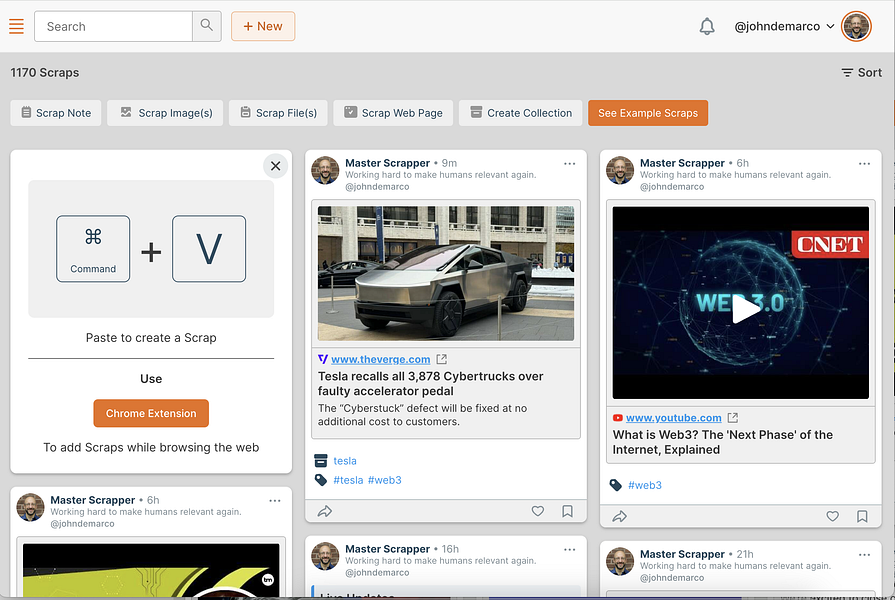The height and width of the screenshot is (600, 895).
Task: Like the Tesla Cybertruck scrap
Action: click(538, 511)
